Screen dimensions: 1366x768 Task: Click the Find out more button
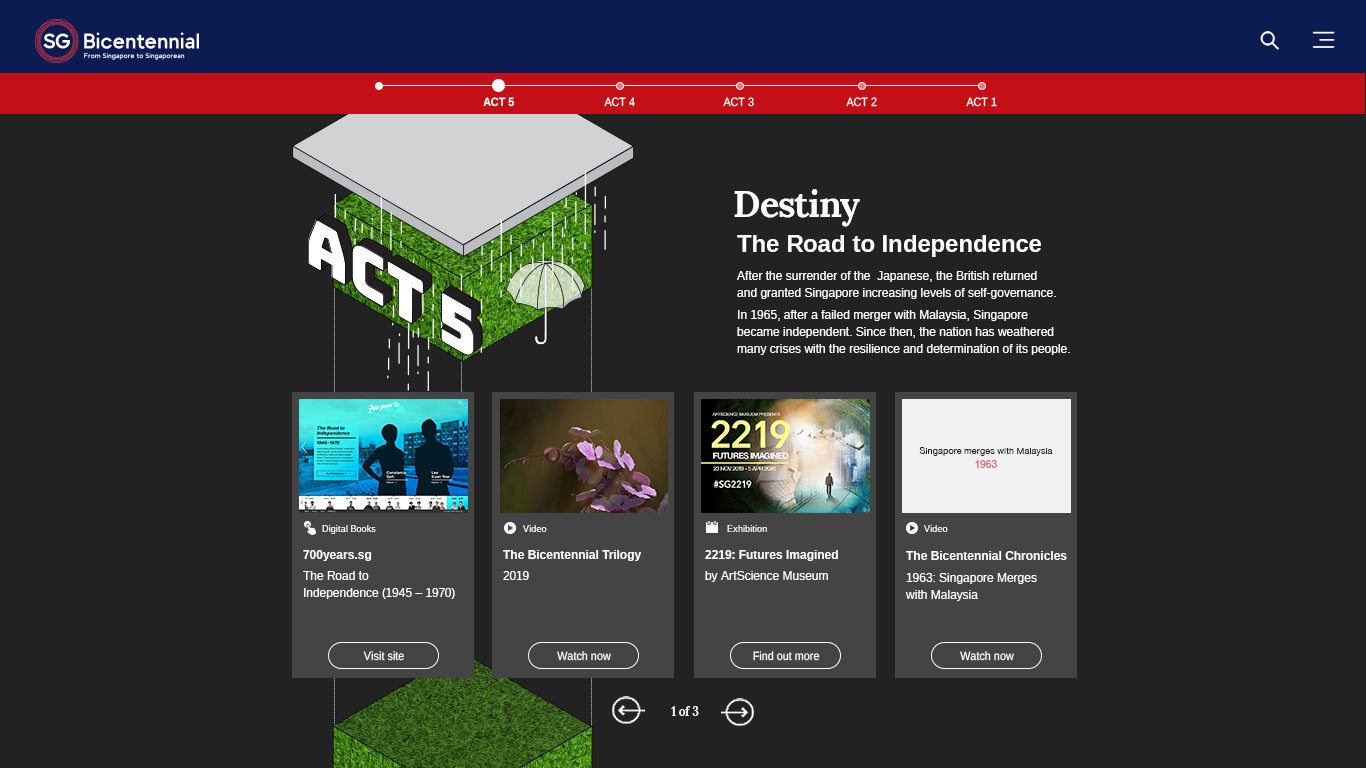(785, 656)
